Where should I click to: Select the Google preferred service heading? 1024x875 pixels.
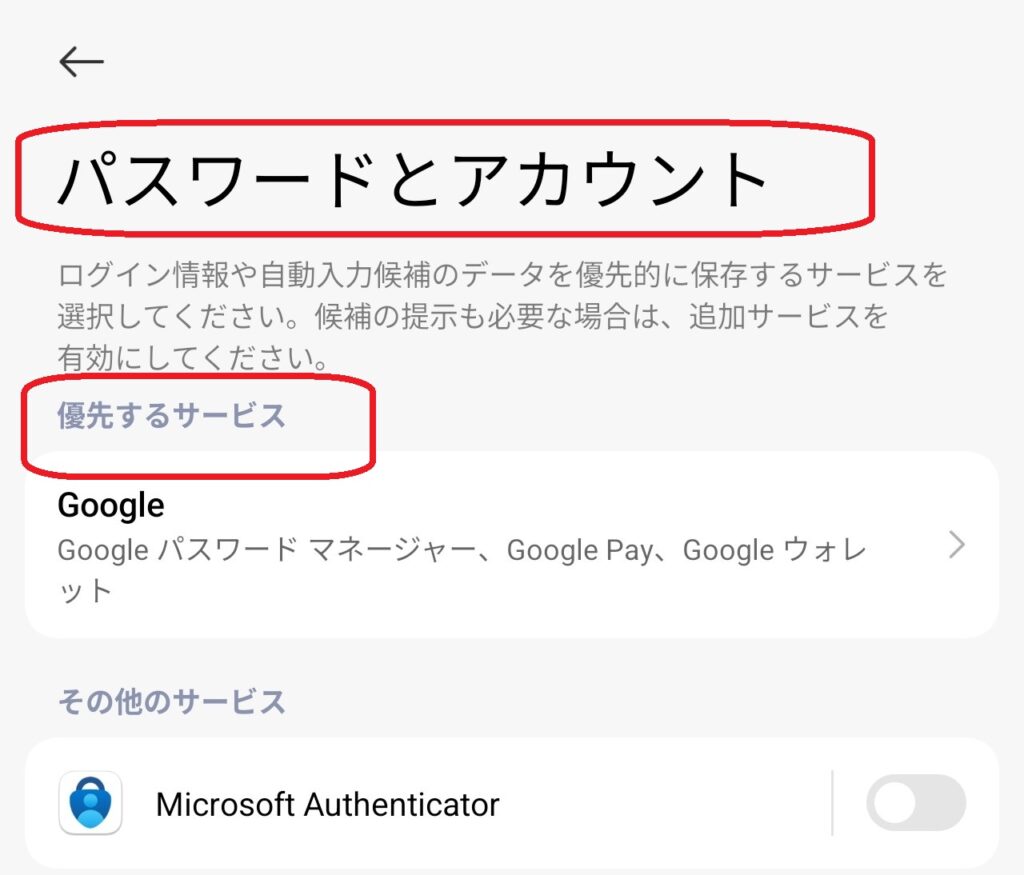111,505
